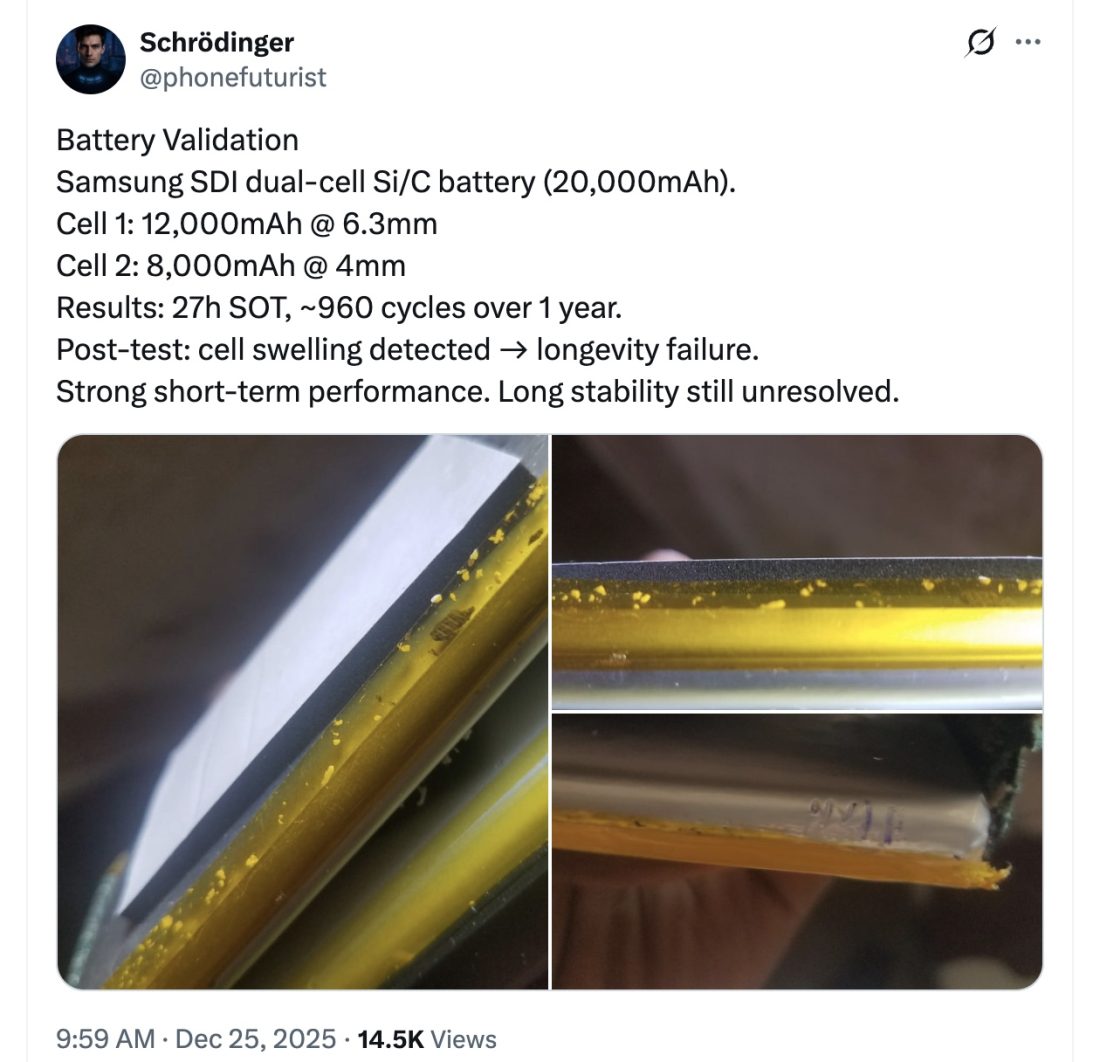
Task: Click the Grok explain-post icon
Action: coord(980,42)
